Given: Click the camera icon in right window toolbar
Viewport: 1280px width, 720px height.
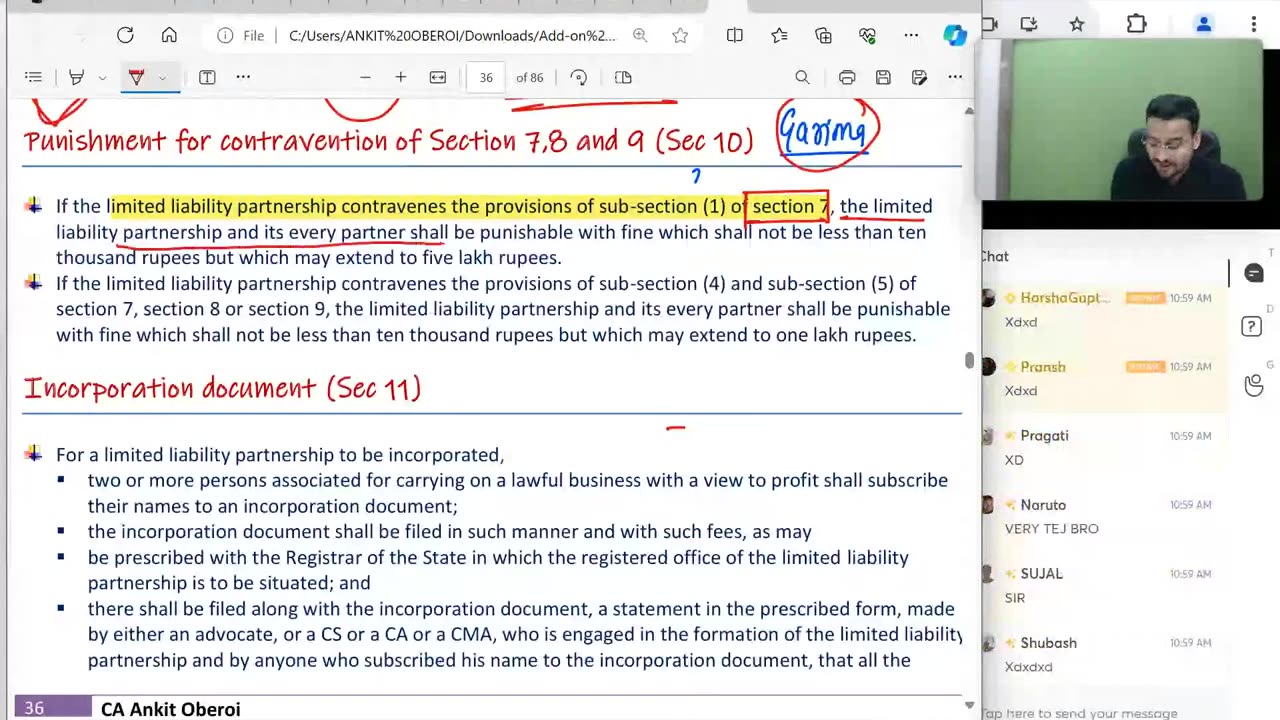Looking at the screenshot, I should pos(990,24).
